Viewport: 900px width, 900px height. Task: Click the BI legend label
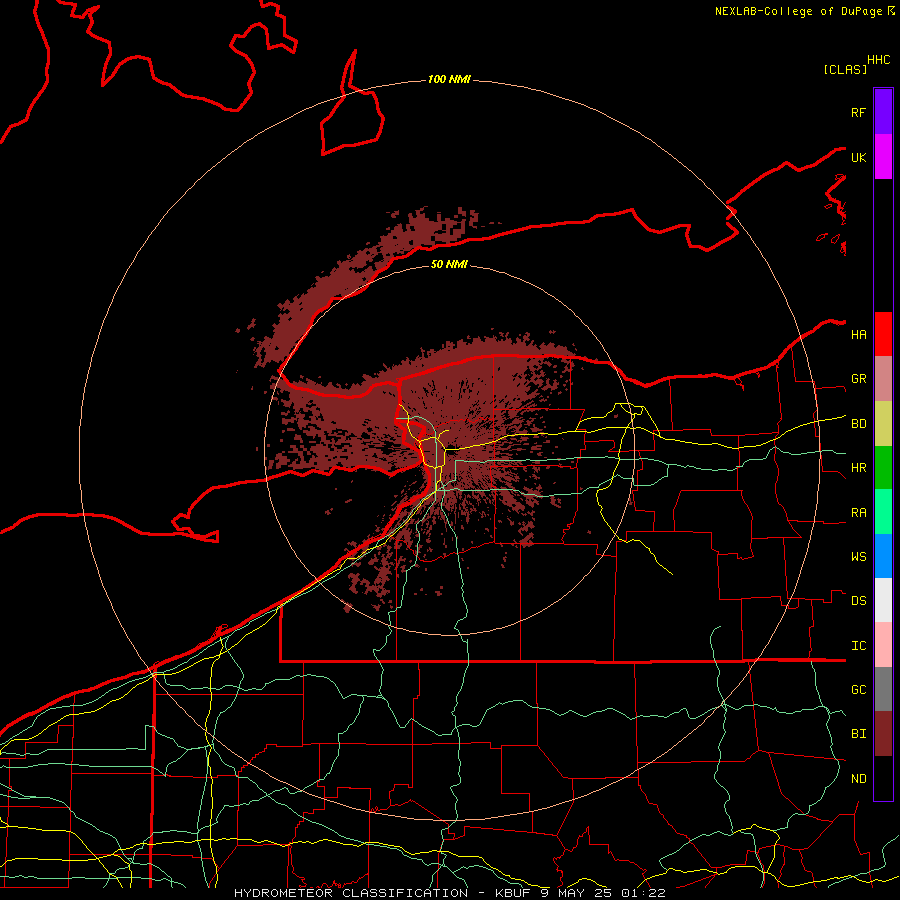coord(859,734)
